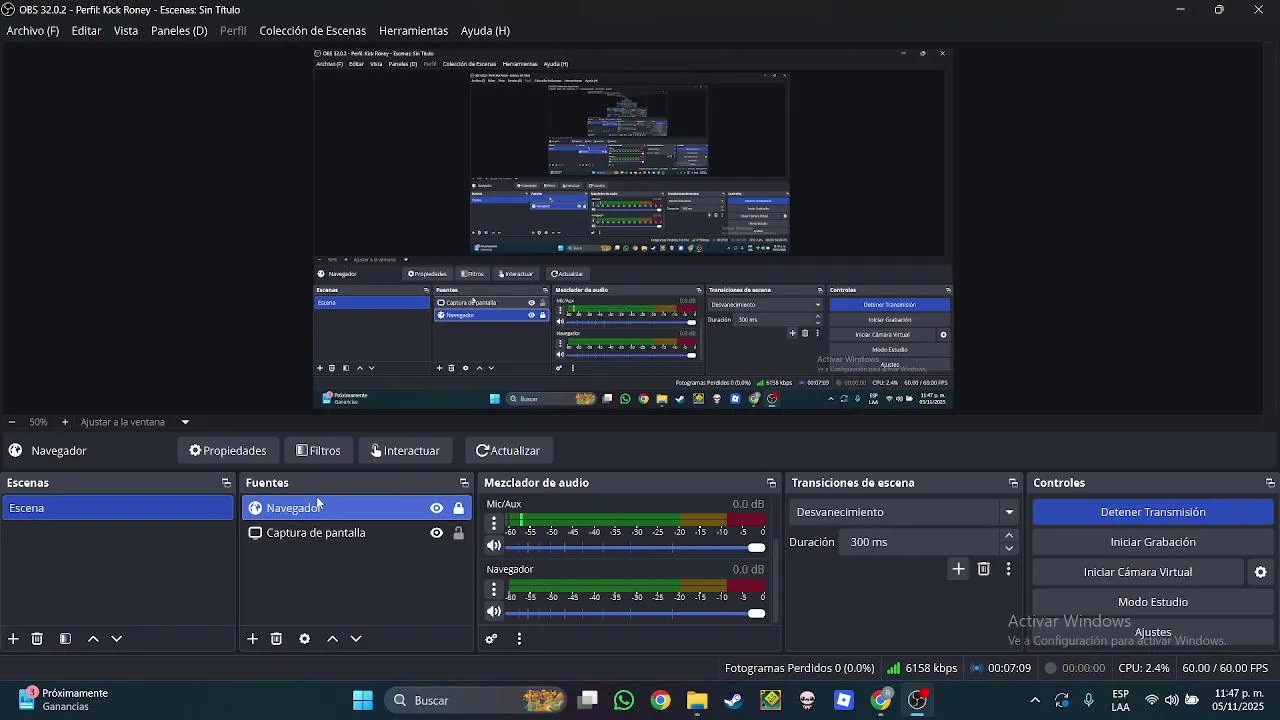Add a new source with the plus icon in Fuentes
The height and width of the screenshot is (720, 1280).
[253, 639]
